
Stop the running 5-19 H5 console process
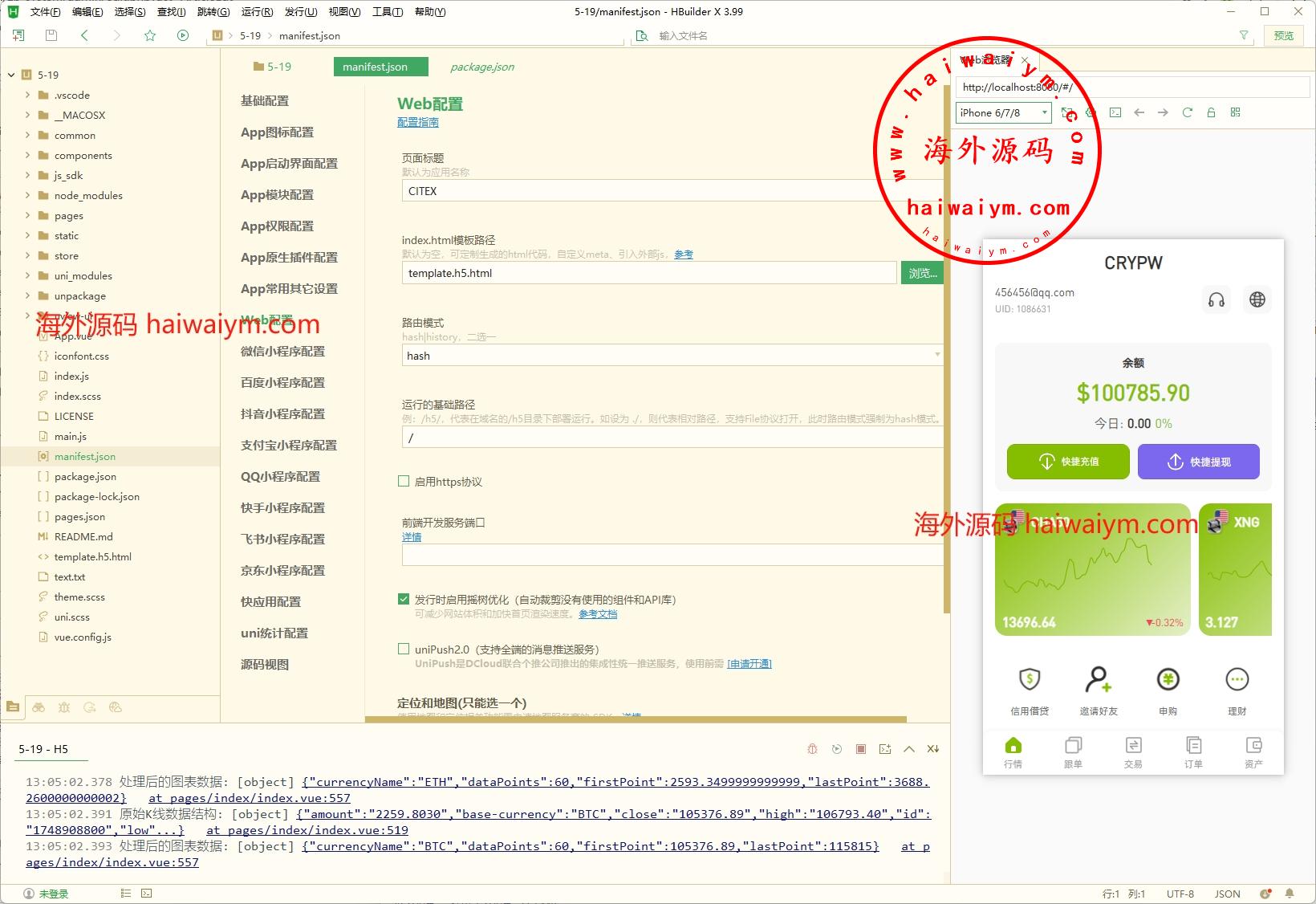(860, 749)
